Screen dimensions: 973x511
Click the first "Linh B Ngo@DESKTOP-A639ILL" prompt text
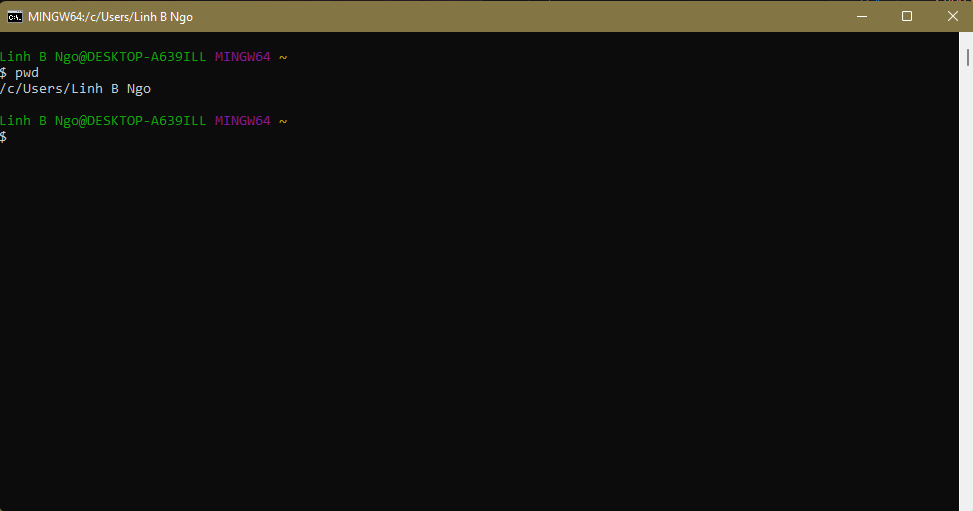(x=103, y=57)
